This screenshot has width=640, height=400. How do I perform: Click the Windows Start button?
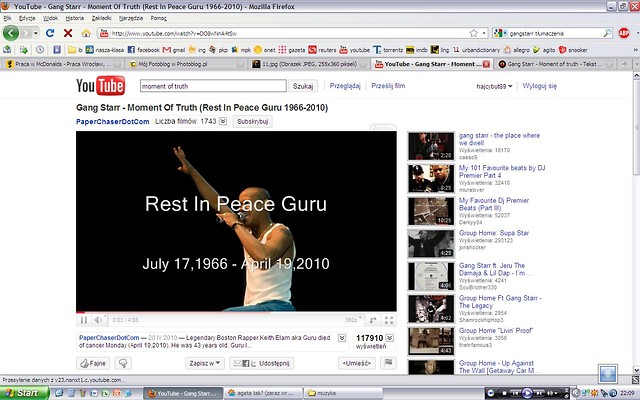coord(24,393)
